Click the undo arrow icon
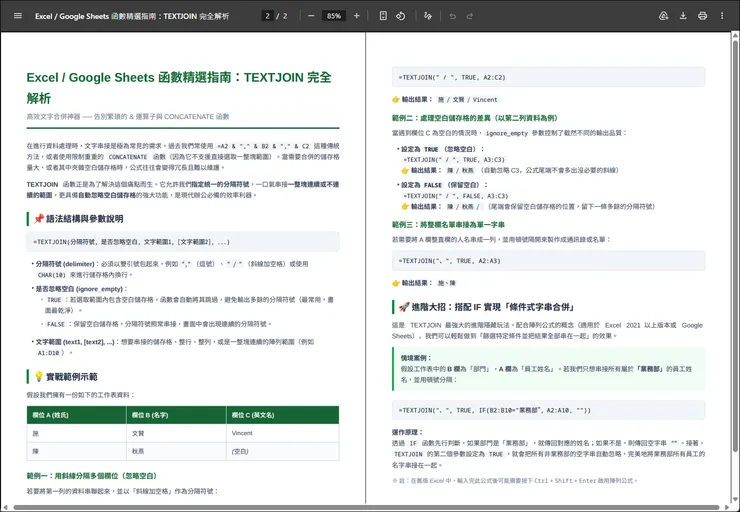This screenshot has width=740, height=512. [453, 16]
